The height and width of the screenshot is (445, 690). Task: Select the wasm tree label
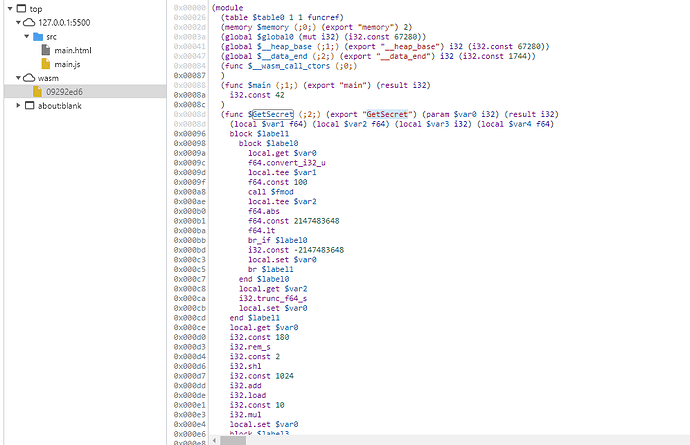pos(48,78)
